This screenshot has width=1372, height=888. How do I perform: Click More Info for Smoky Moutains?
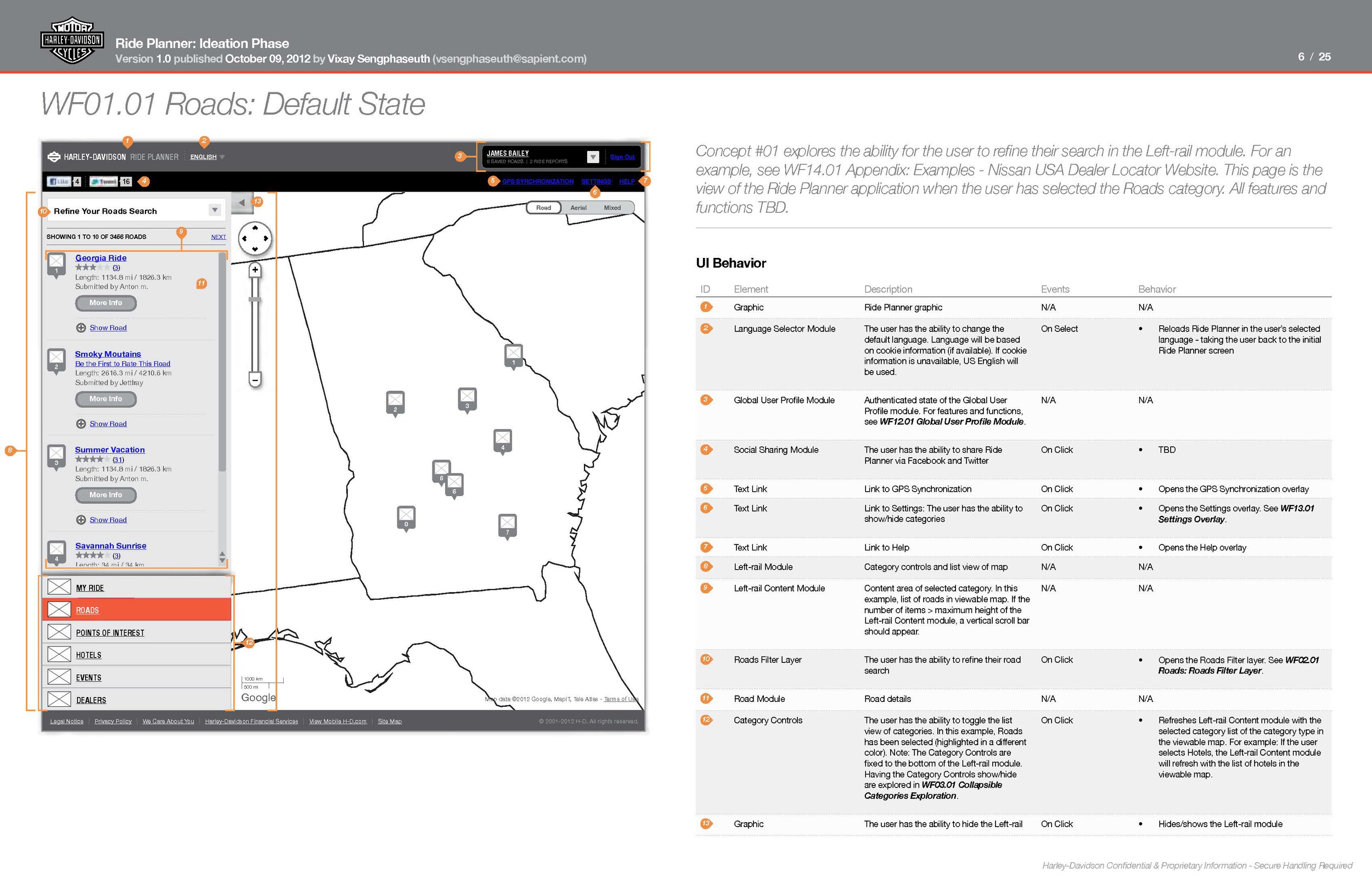[x=106, y=399]
